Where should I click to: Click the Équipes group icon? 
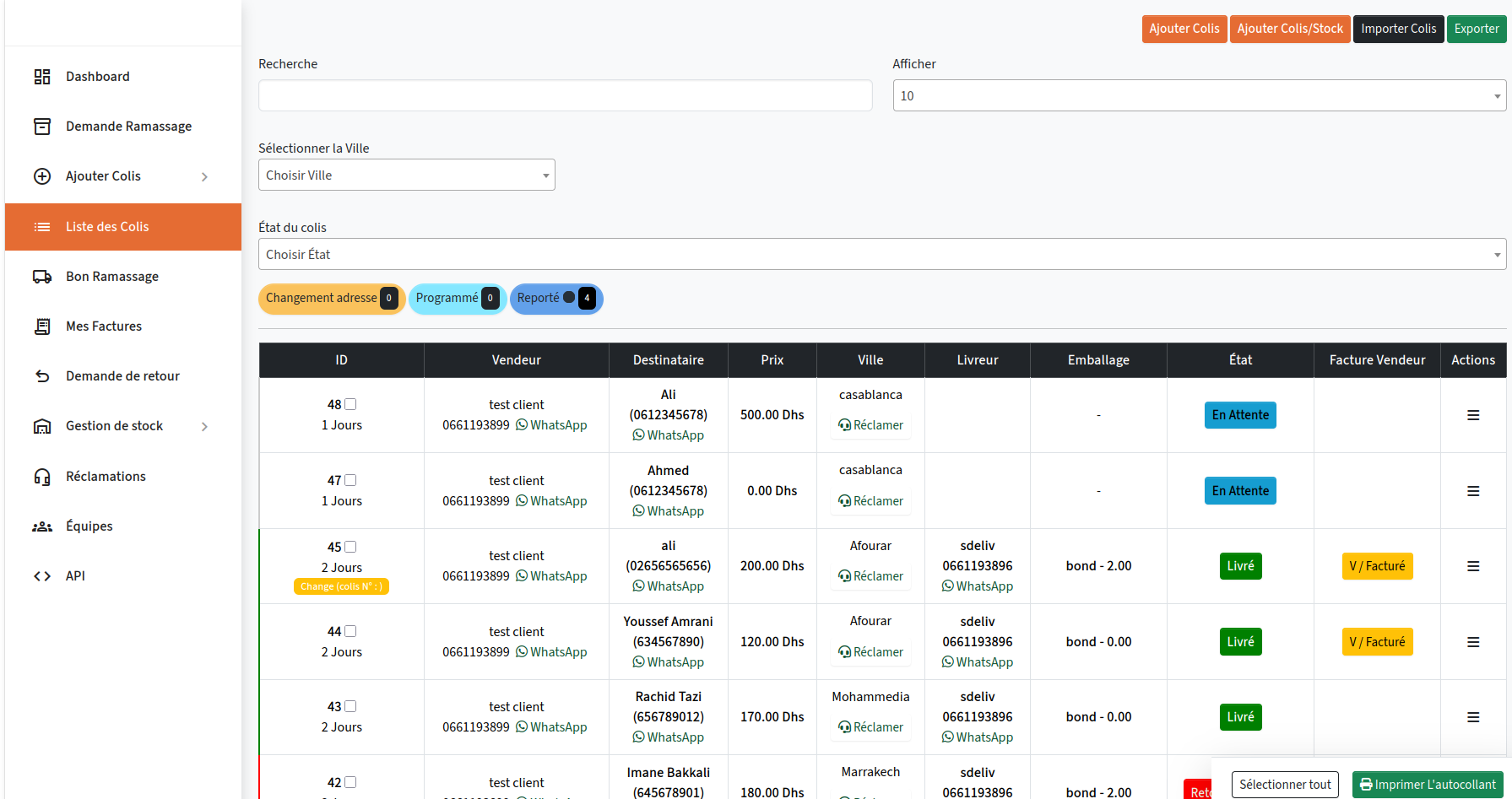(x=42, y=526)
